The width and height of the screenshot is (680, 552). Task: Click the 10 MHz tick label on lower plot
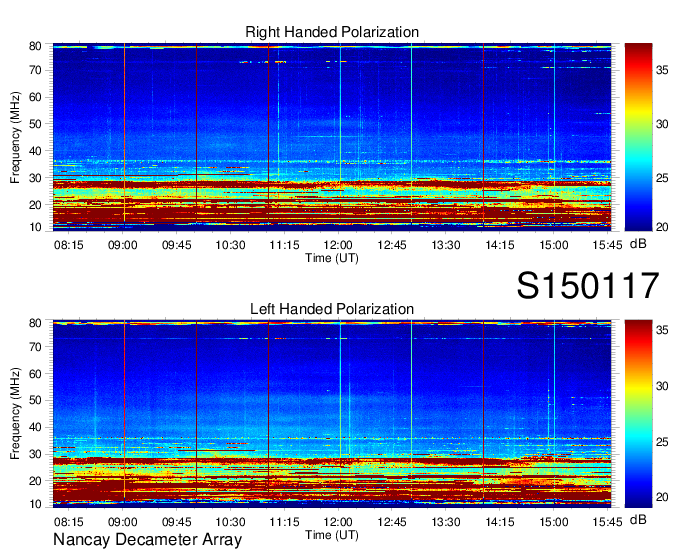35,504
